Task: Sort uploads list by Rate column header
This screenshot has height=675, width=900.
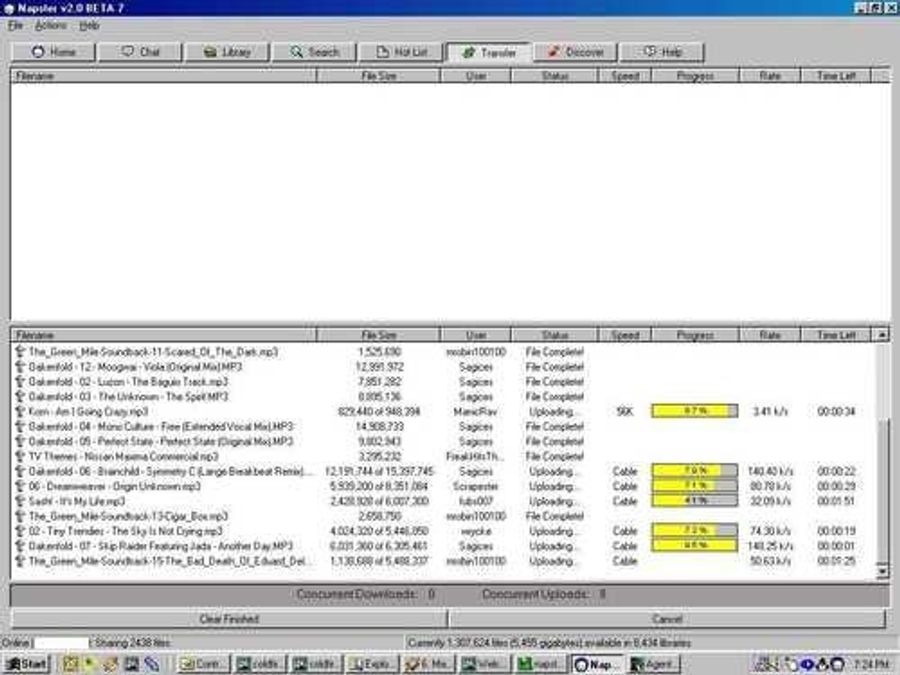Action: pos(770,335)
